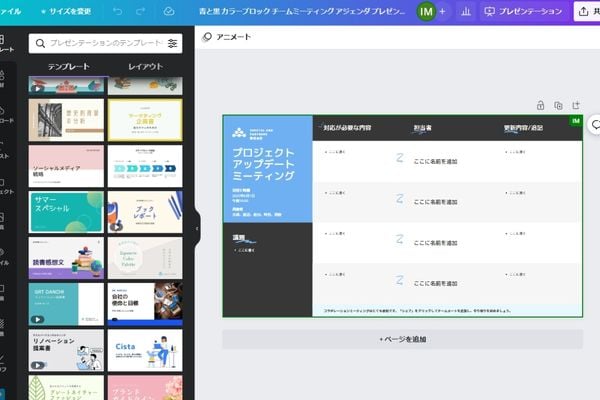Click the search magnifier icon
This screenshot has width=600, height=400.
pos(40,43)
